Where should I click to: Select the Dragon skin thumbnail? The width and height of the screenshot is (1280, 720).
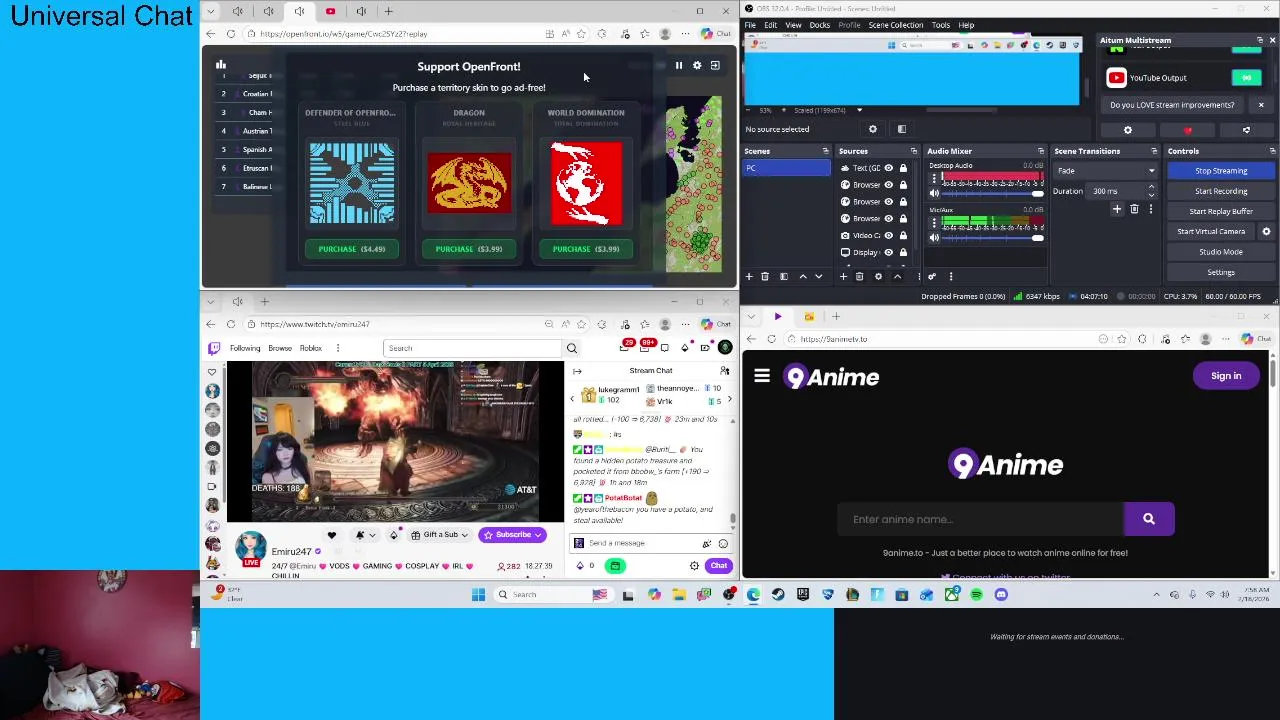[469, 183]
